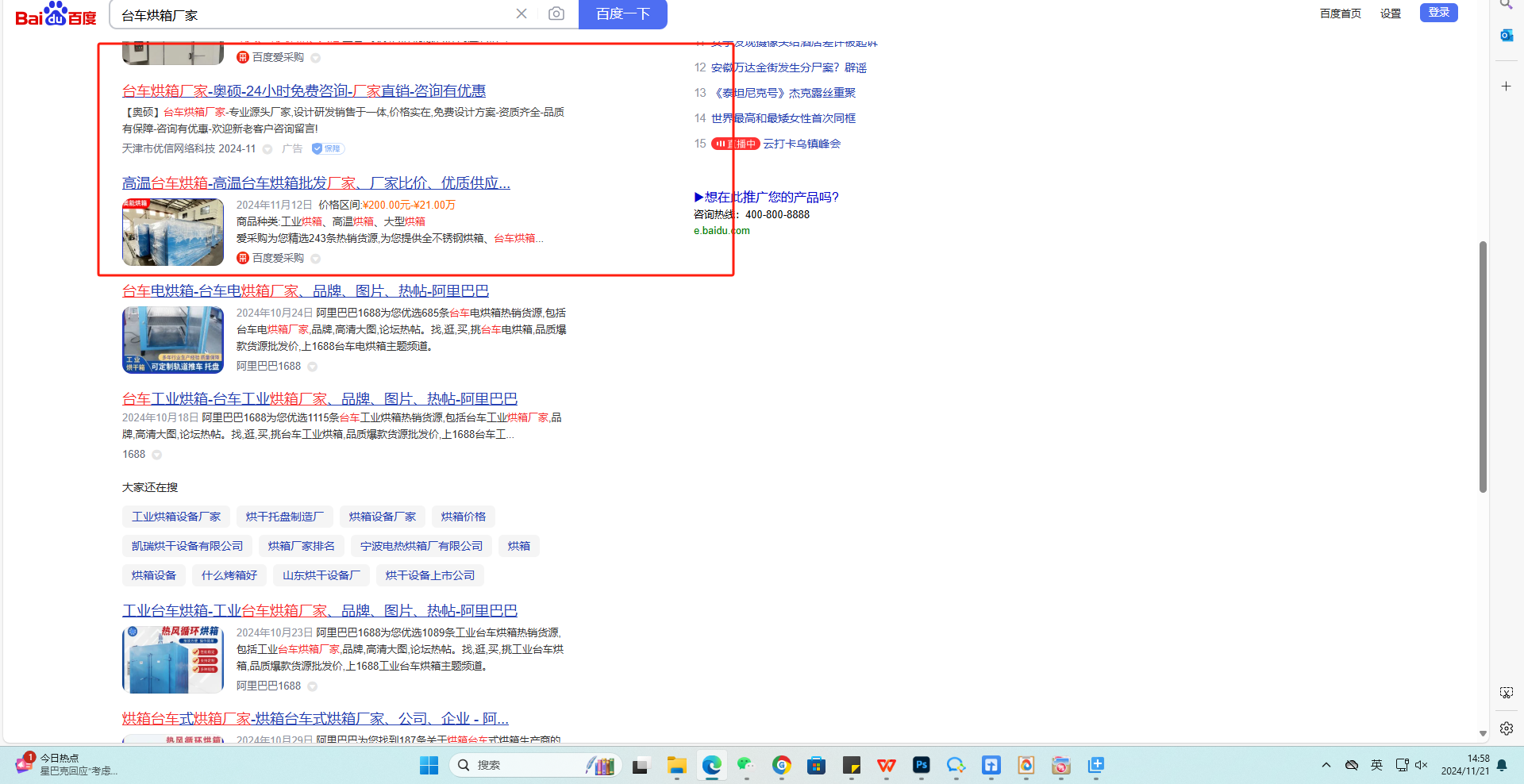Click the page vertical scrollbar thumb
Image resolution: width=1524 pixels, height=784 pixels.
1482,365
